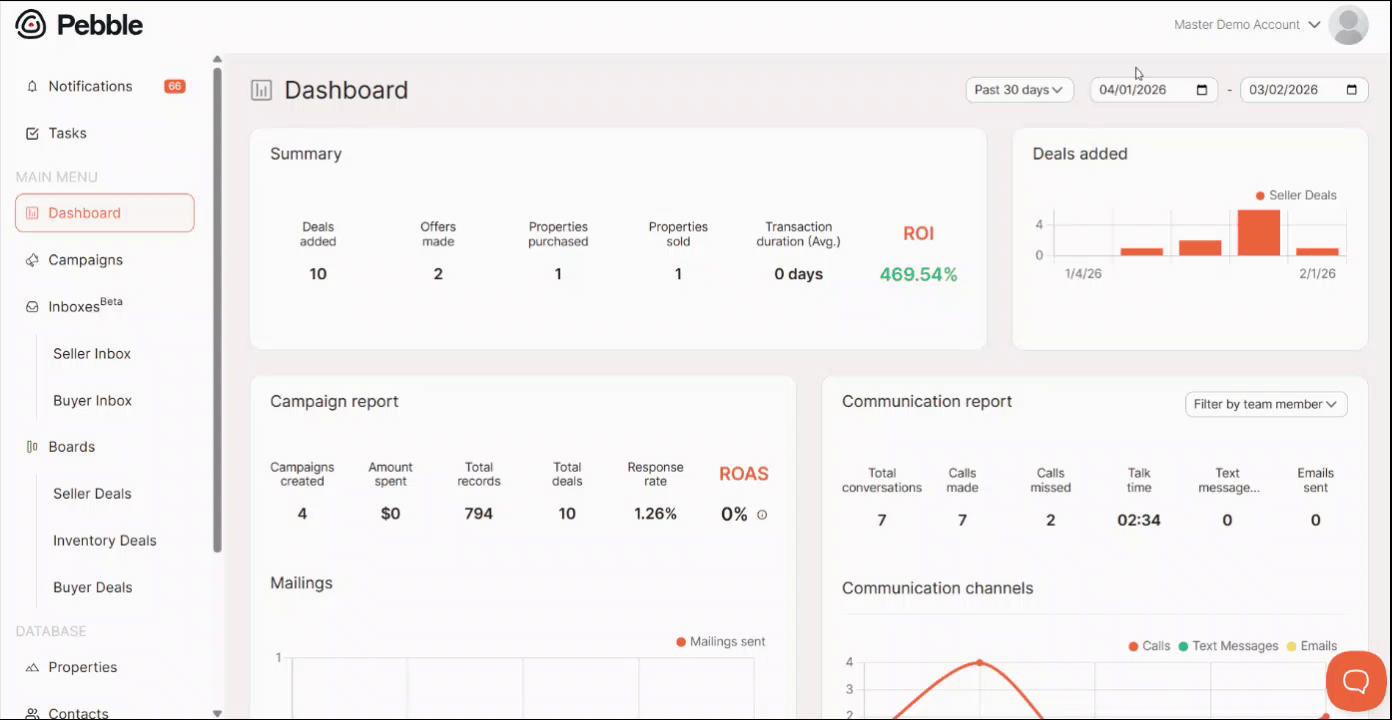Toggle the Seller Deals chart legend

point(1296,195)
